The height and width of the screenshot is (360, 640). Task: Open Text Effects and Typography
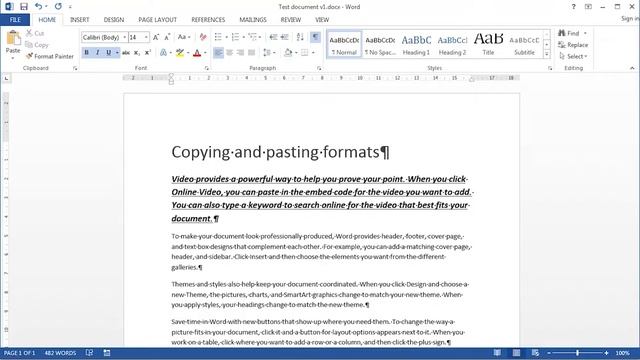(163, 53)
